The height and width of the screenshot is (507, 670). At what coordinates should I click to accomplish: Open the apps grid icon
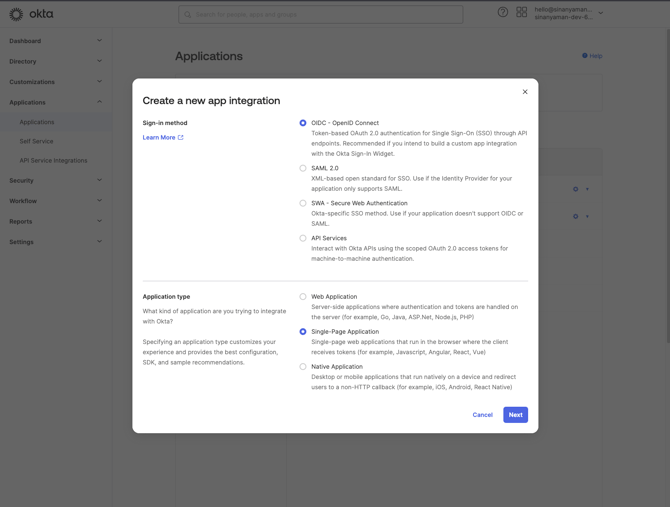click(521, 13)
